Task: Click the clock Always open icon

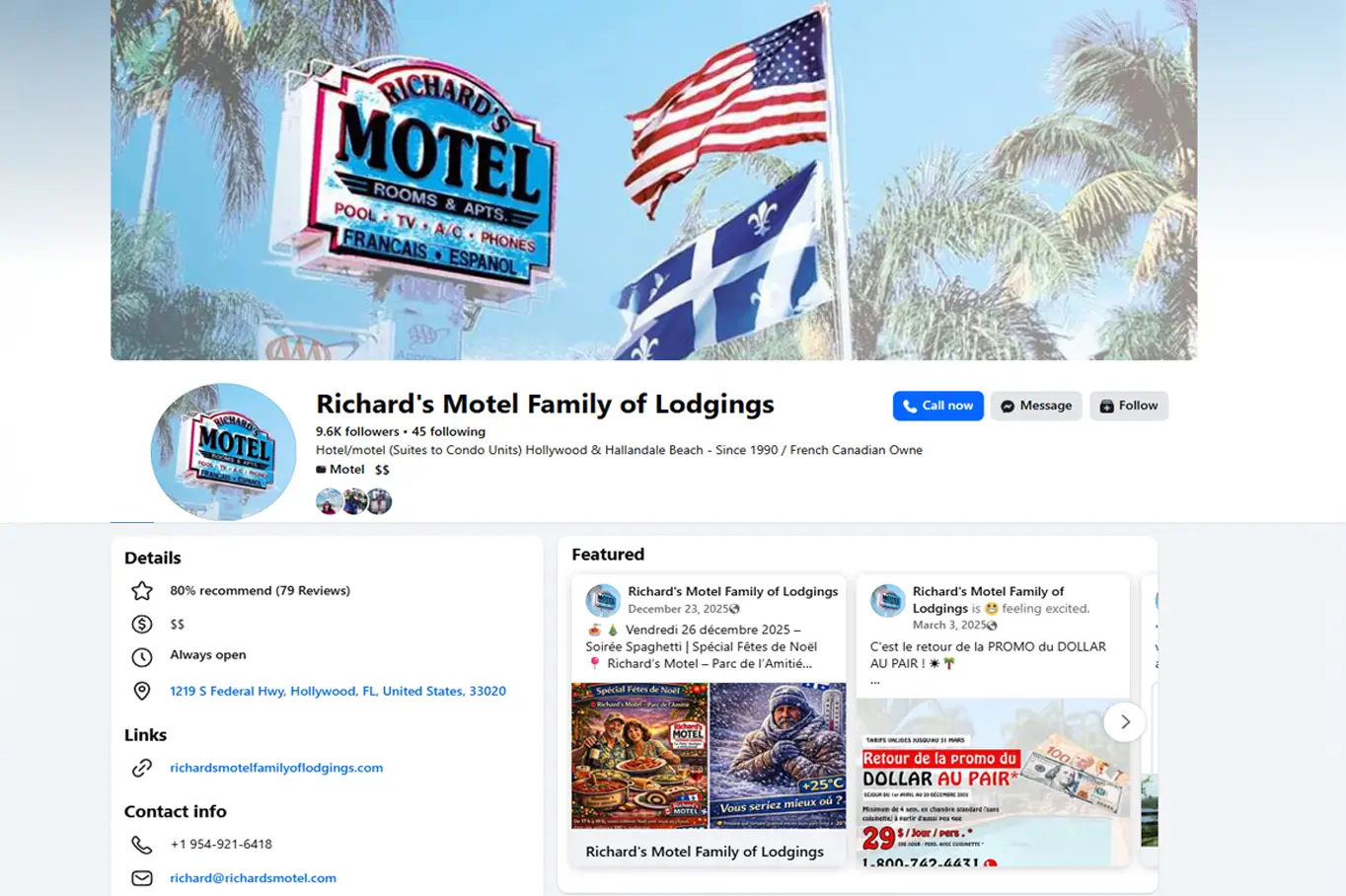Action: (x=142, y=657)
